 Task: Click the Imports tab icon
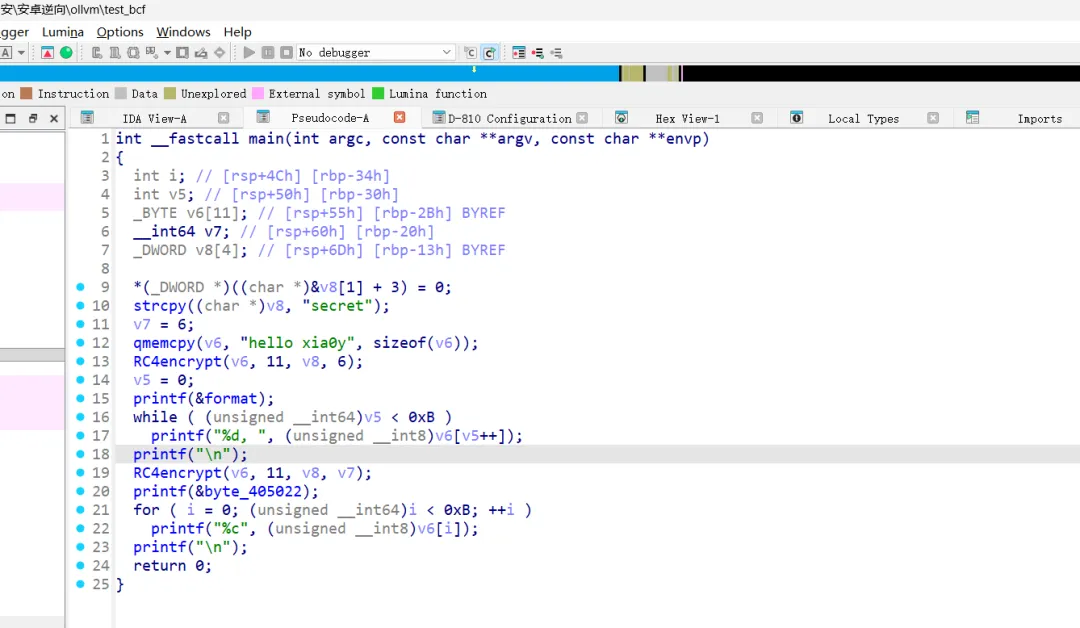973,118
